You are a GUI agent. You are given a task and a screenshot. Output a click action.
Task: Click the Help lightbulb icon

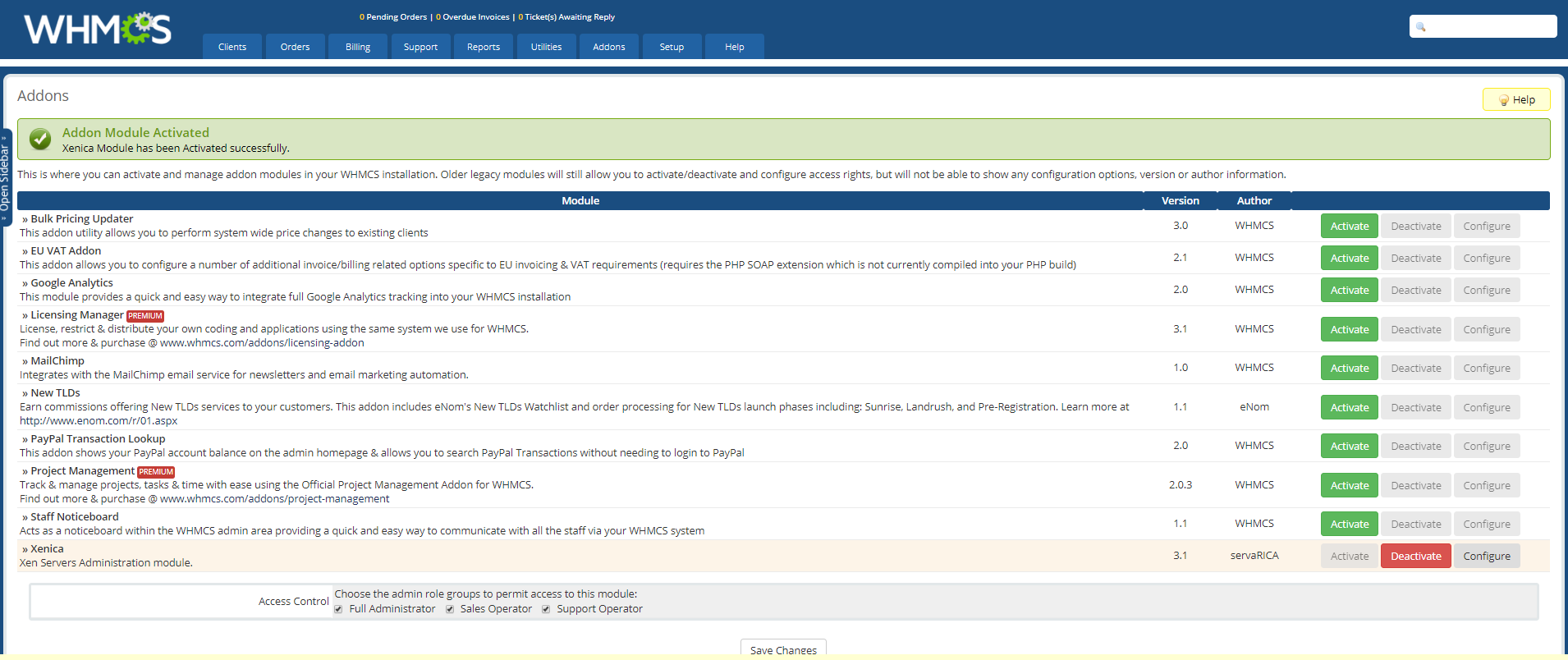pos(1504,100)
